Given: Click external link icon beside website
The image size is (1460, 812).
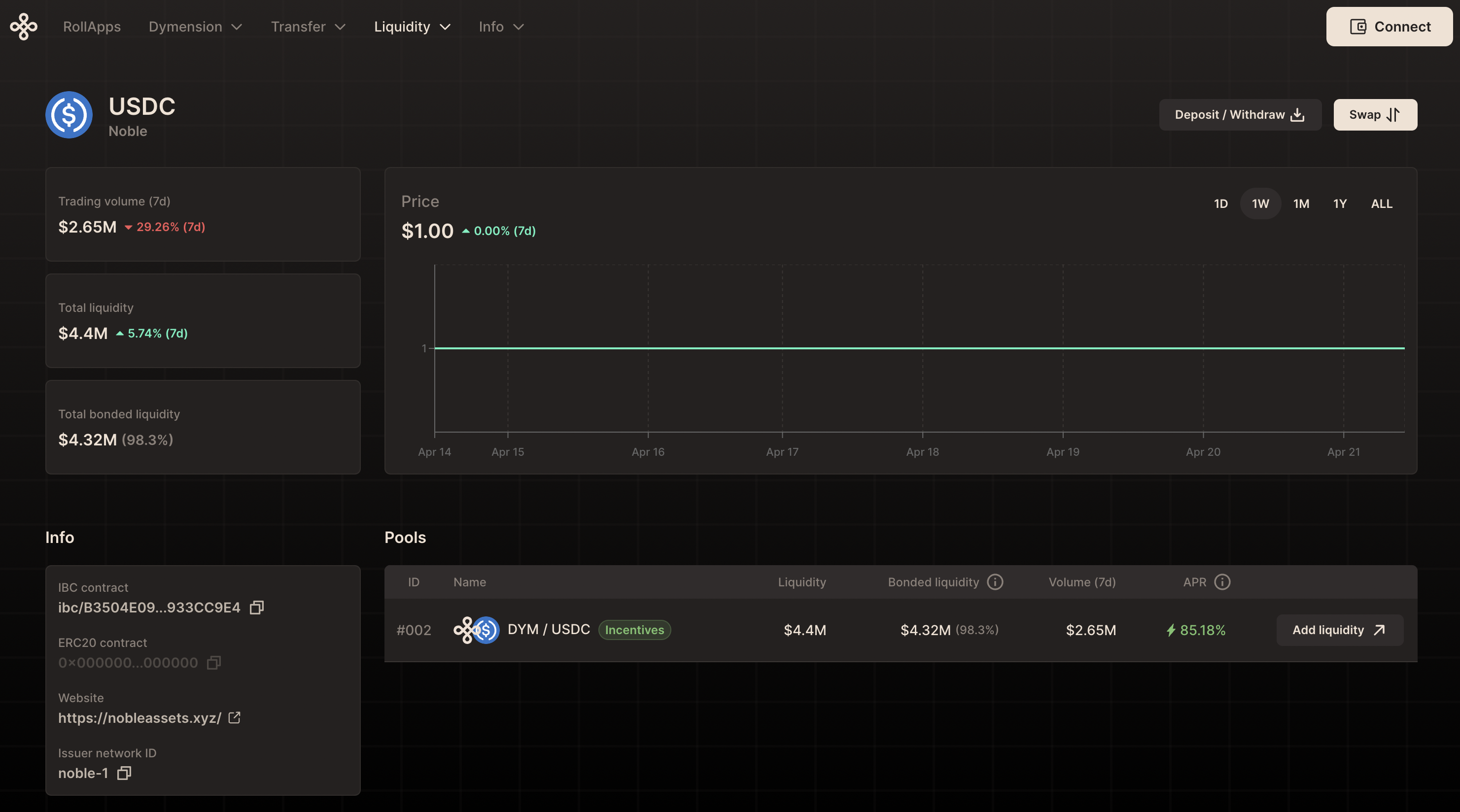Looking at the screenshot, I should tap(235, 718).
